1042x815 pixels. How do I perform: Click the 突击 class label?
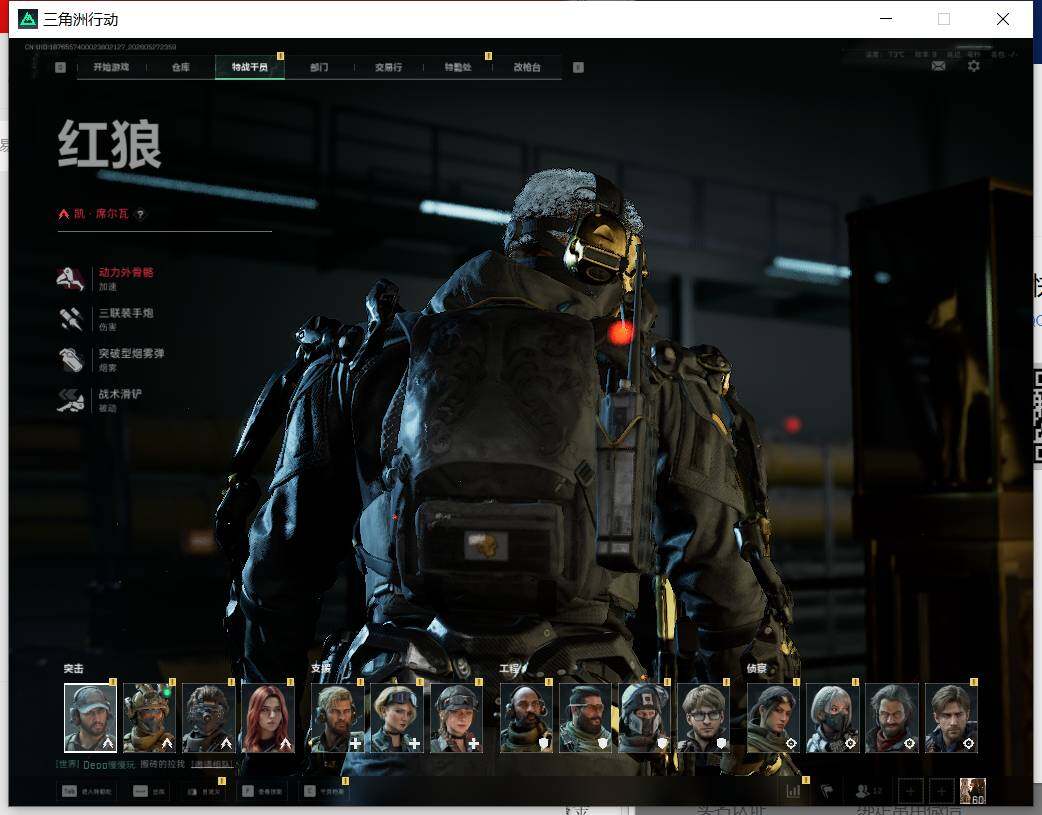[x=74, y=669]
